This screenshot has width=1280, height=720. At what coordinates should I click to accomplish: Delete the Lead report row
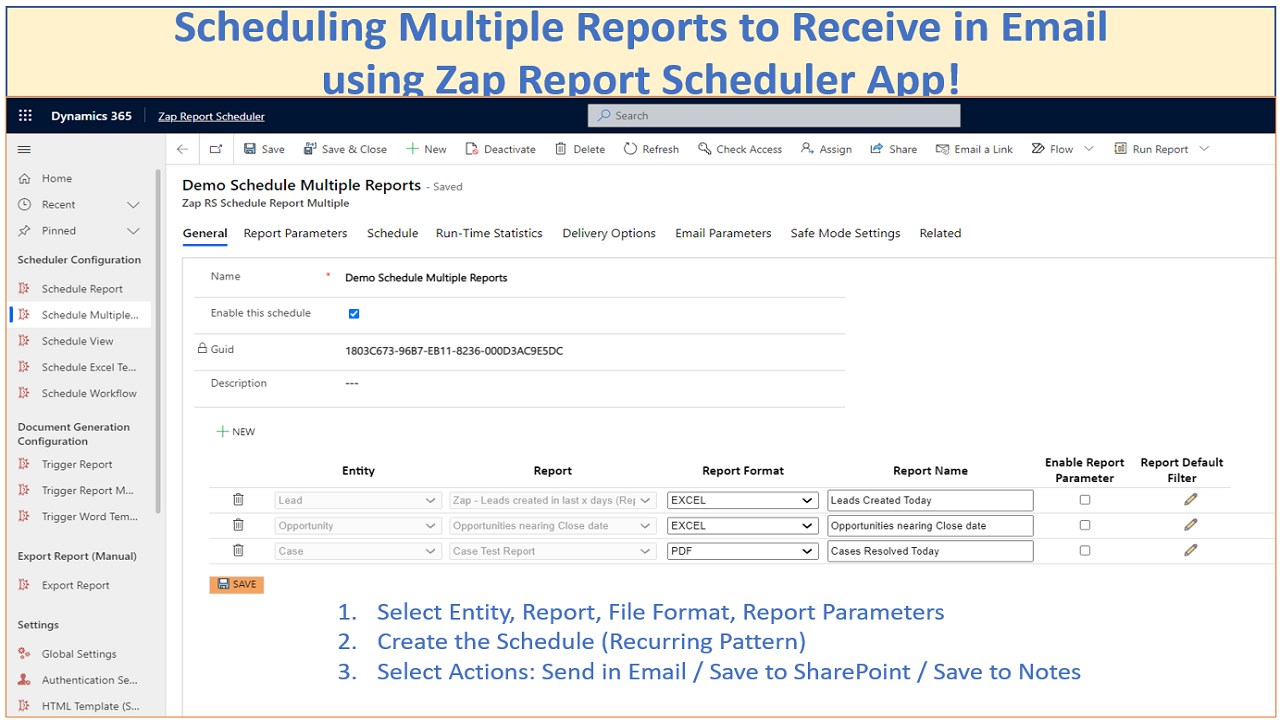point(238,499)
